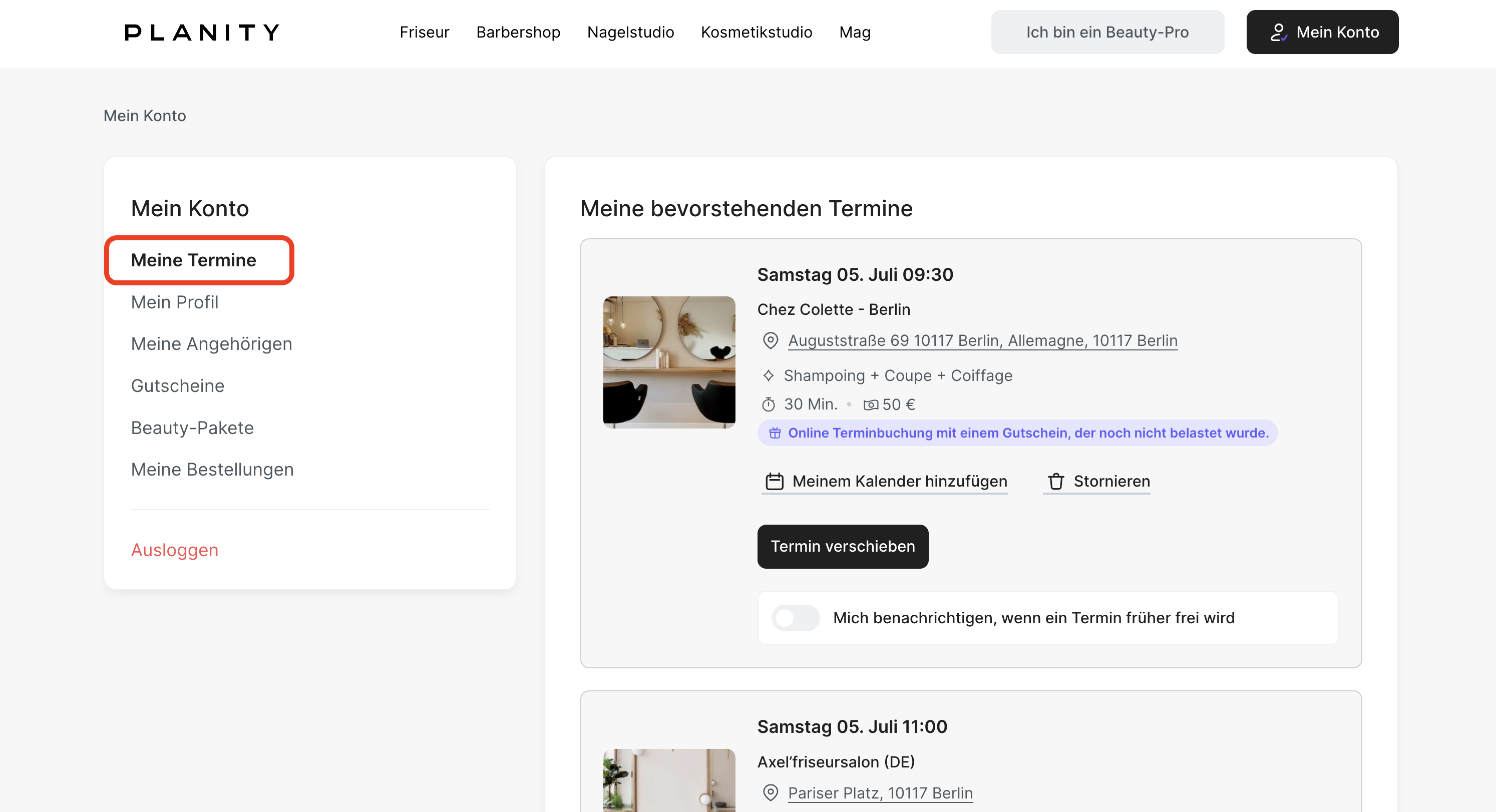Click the location pin for Axel'friseursalon address
The width and height of the screenshot is (1496, 812).
click(770, 792)
